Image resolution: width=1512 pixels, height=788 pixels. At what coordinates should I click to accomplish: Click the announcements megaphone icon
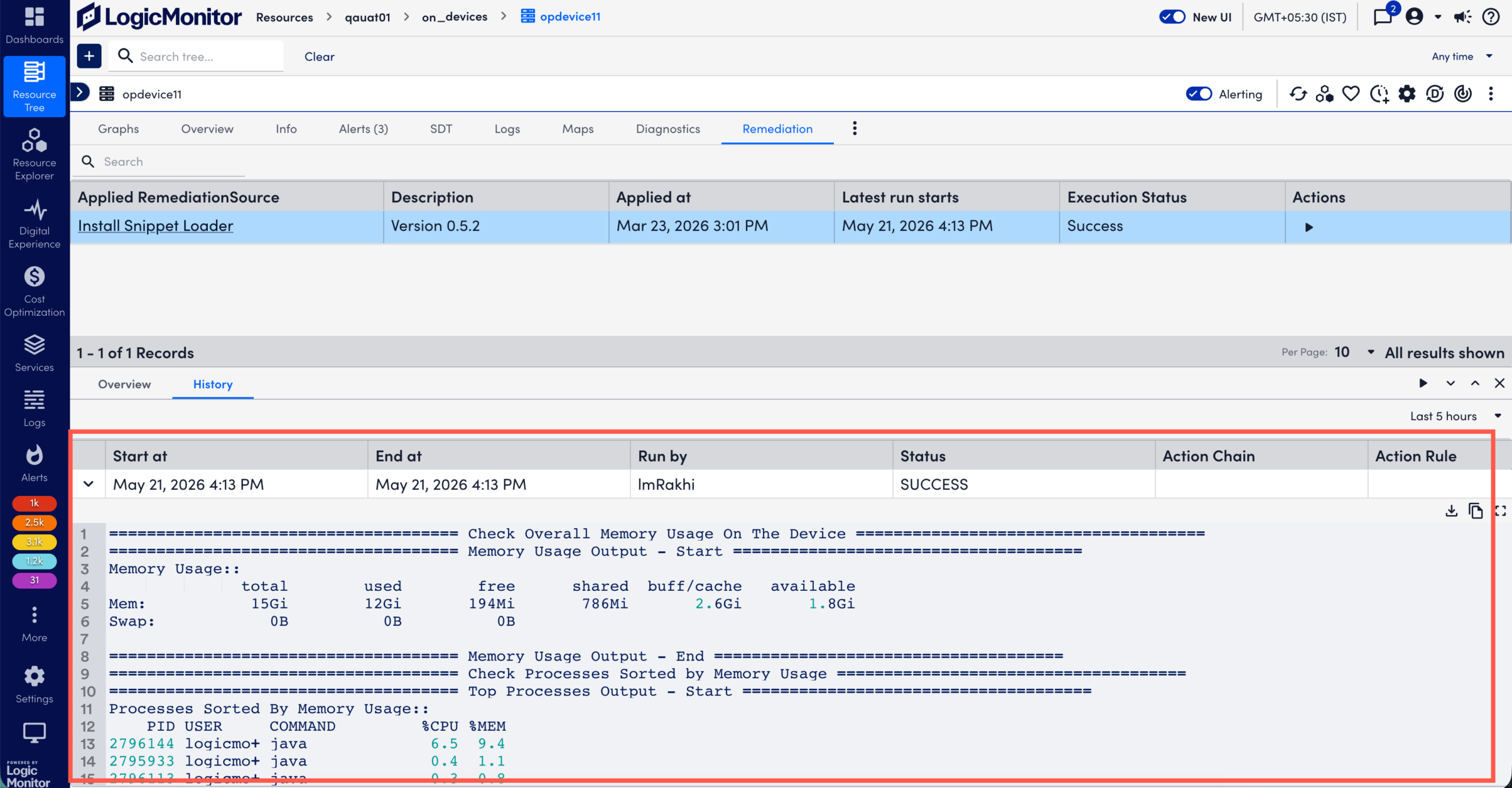1462,17
